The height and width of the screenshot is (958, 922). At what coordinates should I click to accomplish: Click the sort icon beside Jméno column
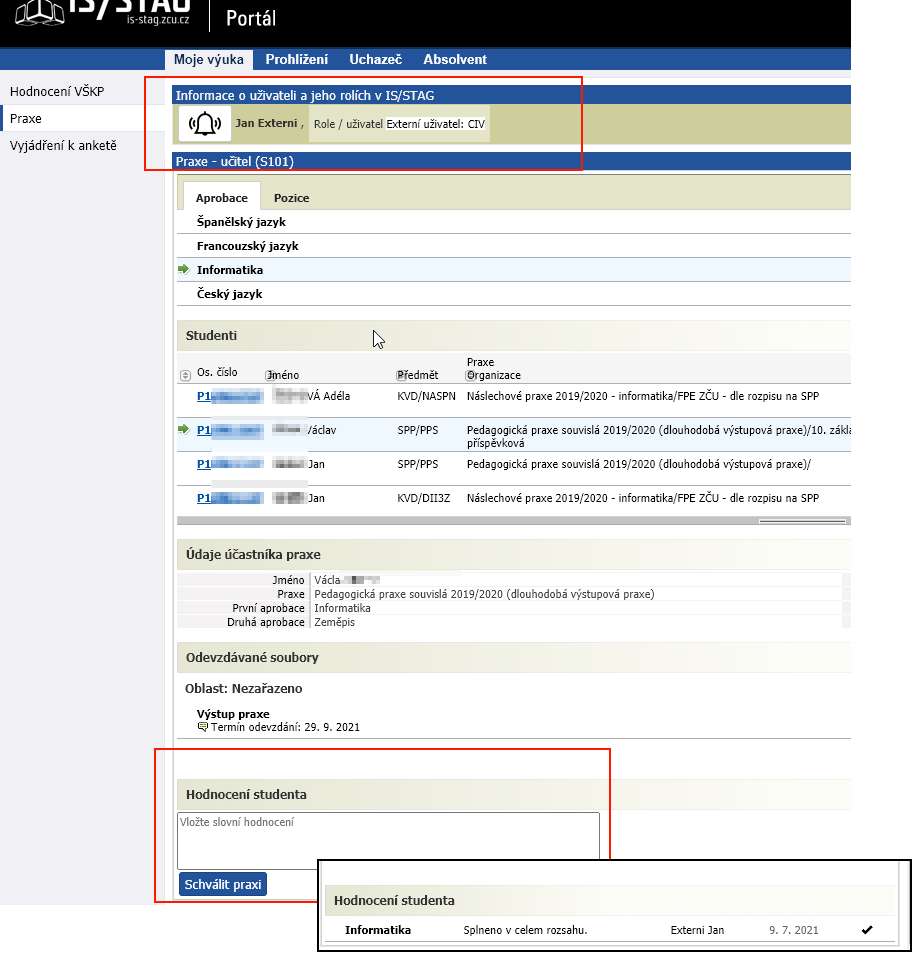[x=269, y=375]
